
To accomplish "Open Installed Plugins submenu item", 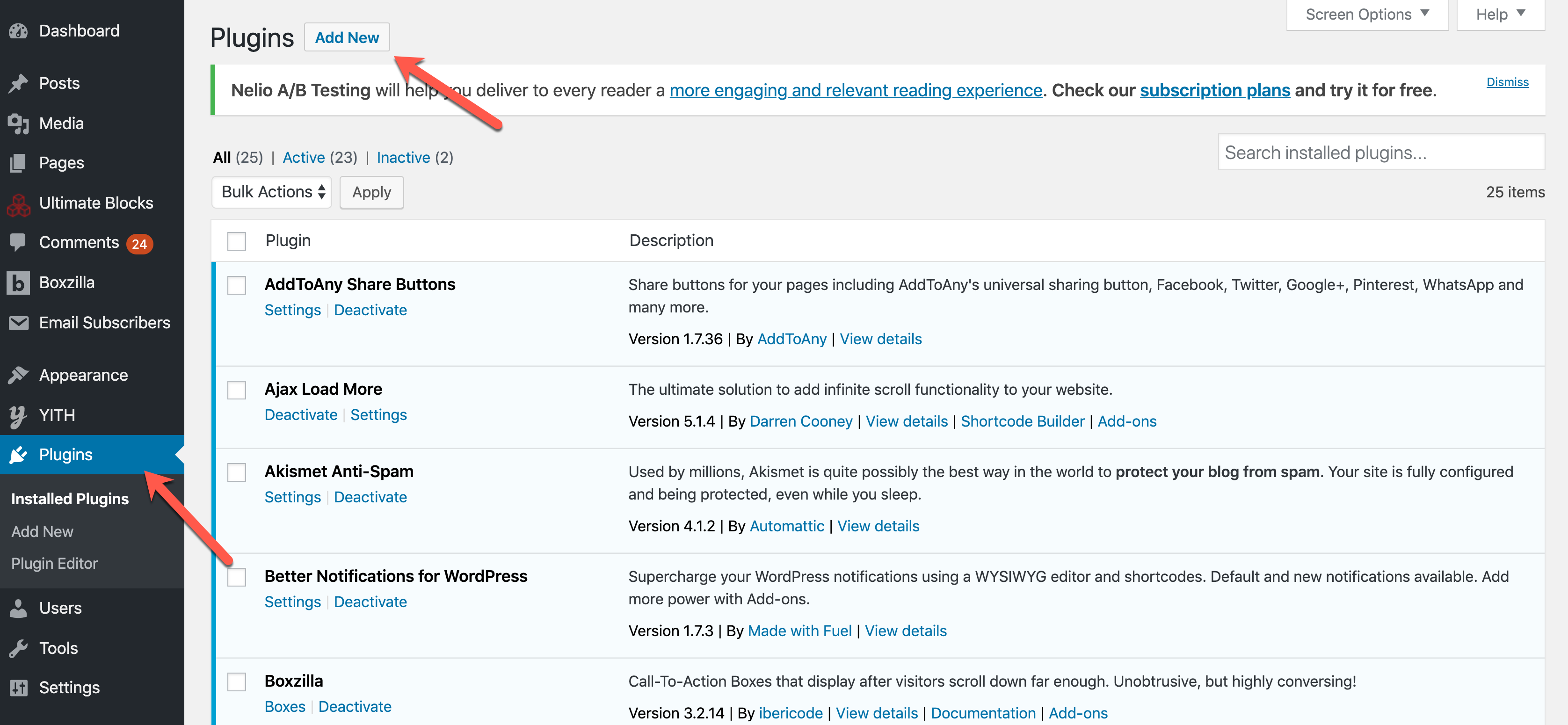I will pyautogui.click(x=70, y=499).
